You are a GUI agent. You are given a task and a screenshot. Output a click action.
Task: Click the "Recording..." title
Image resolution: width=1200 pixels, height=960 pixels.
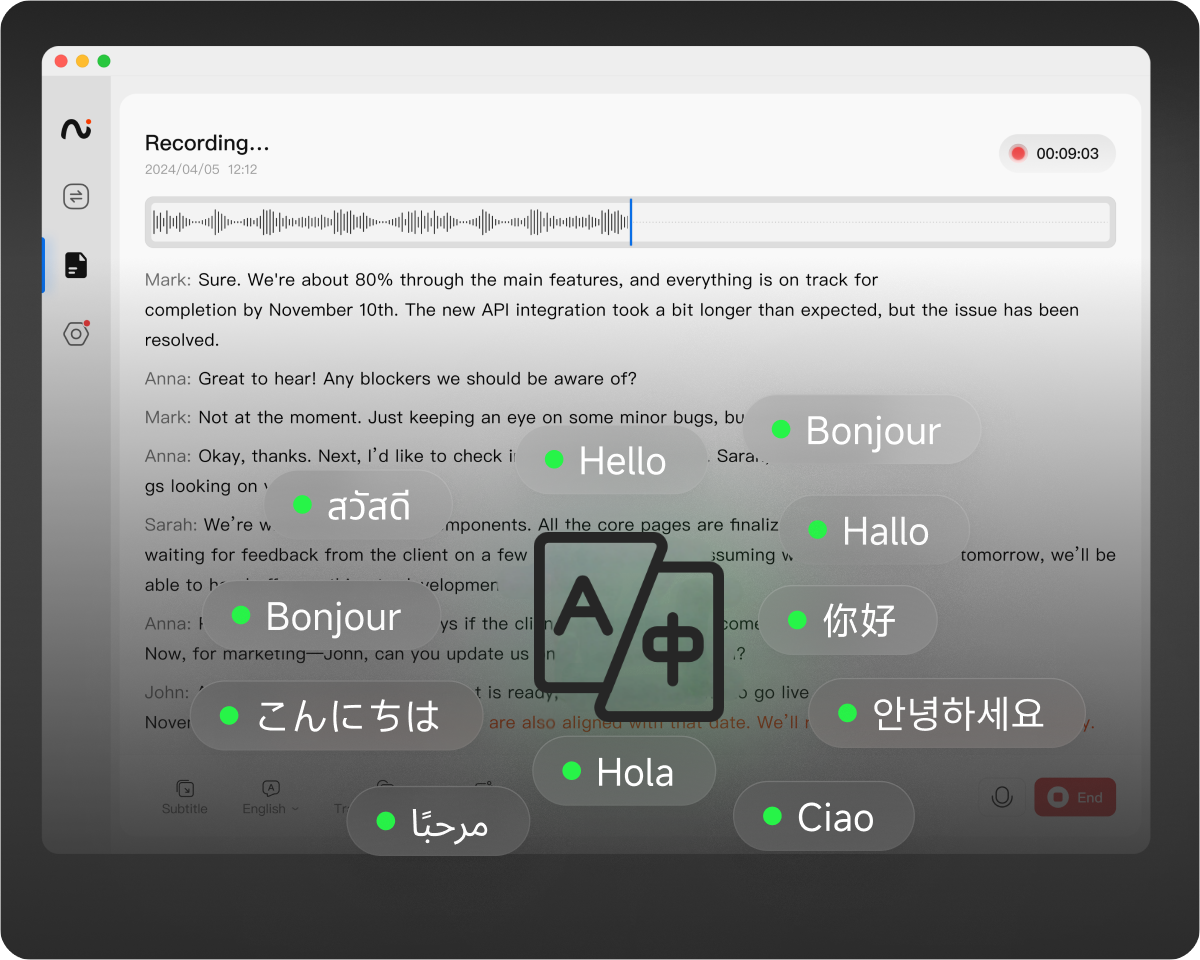point(207,143)
